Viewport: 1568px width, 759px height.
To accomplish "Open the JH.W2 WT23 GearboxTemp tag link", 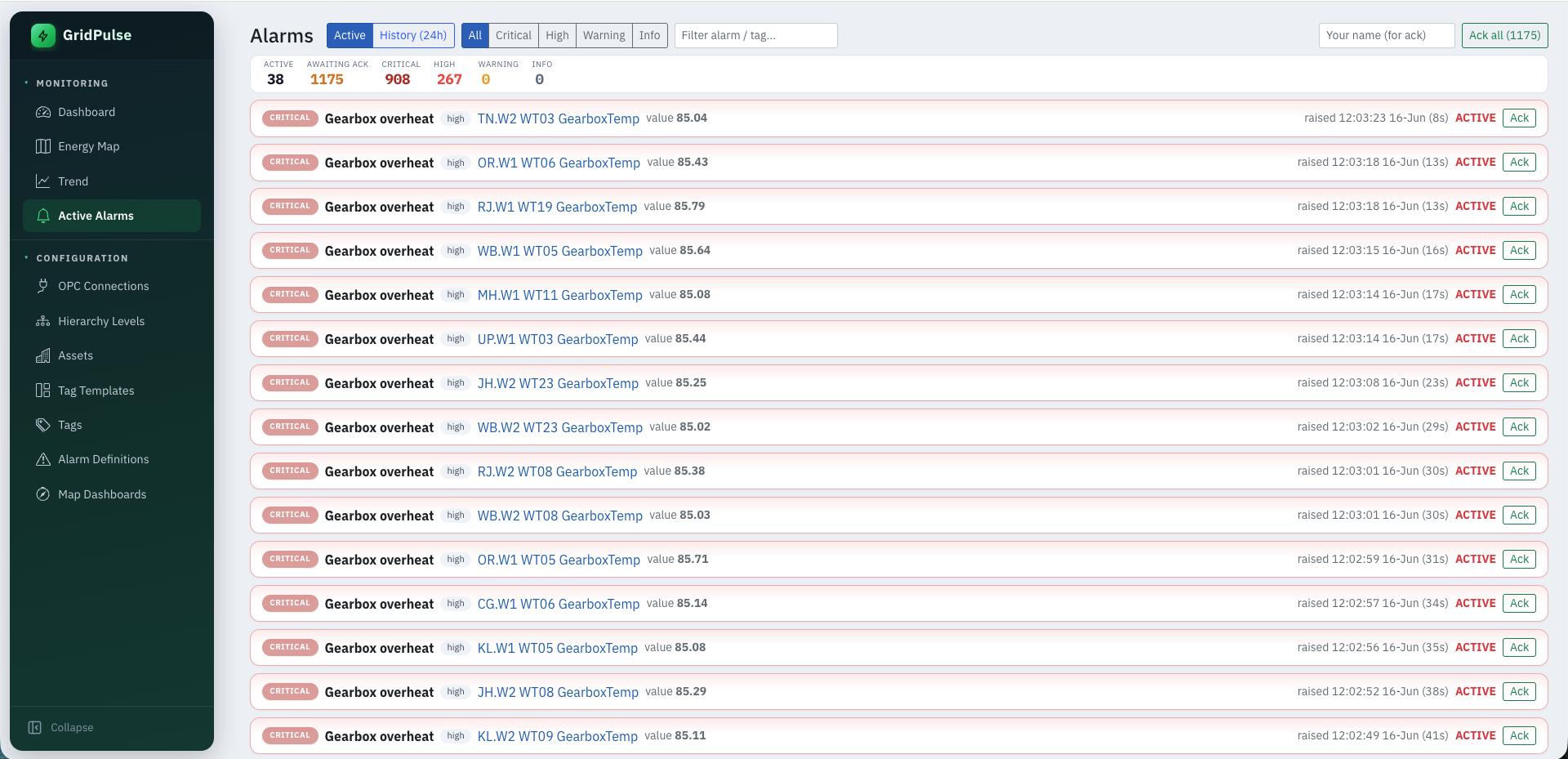I will [558, 383].
